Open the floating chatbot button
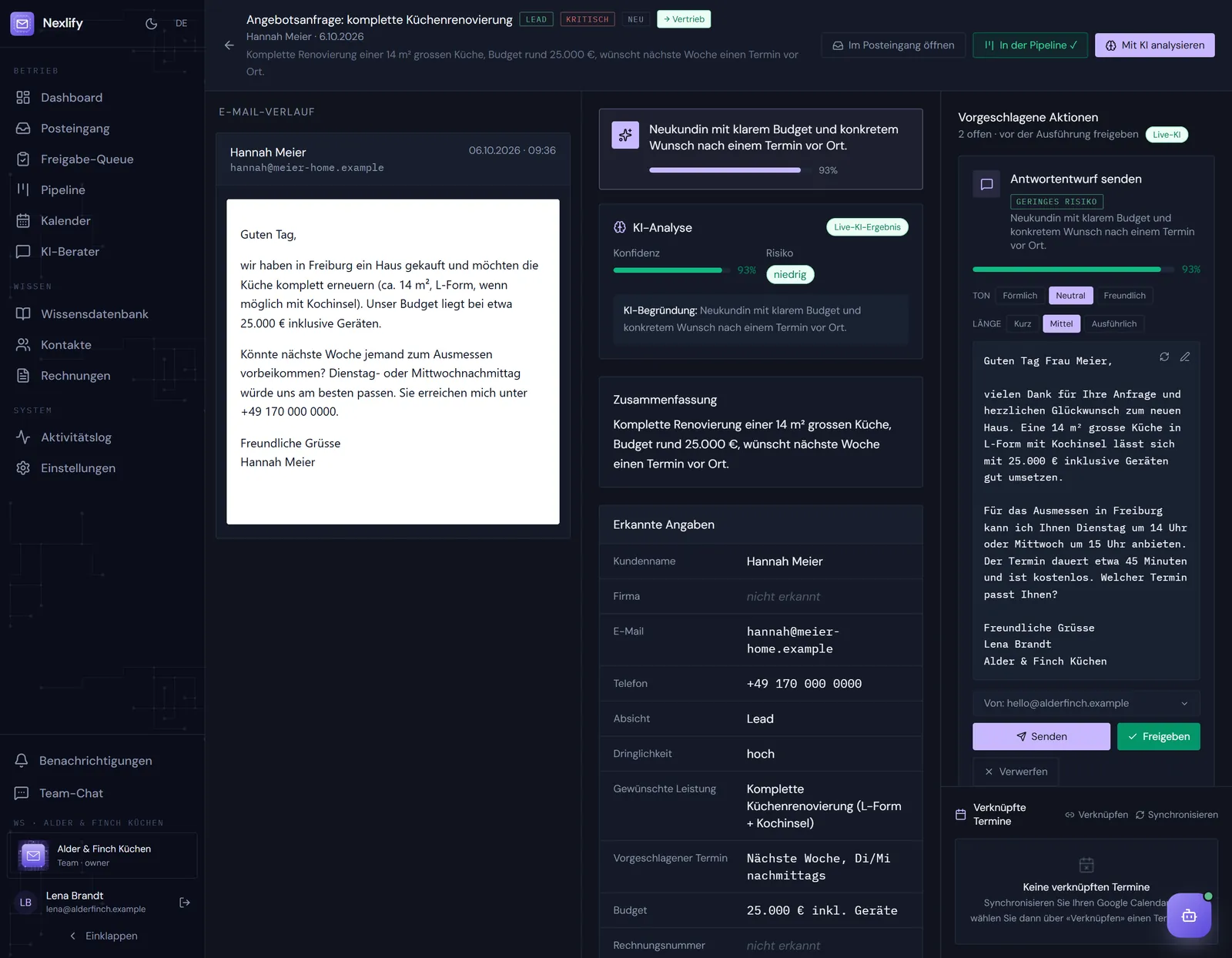The image size is (1232, 958). (1189, 916)
